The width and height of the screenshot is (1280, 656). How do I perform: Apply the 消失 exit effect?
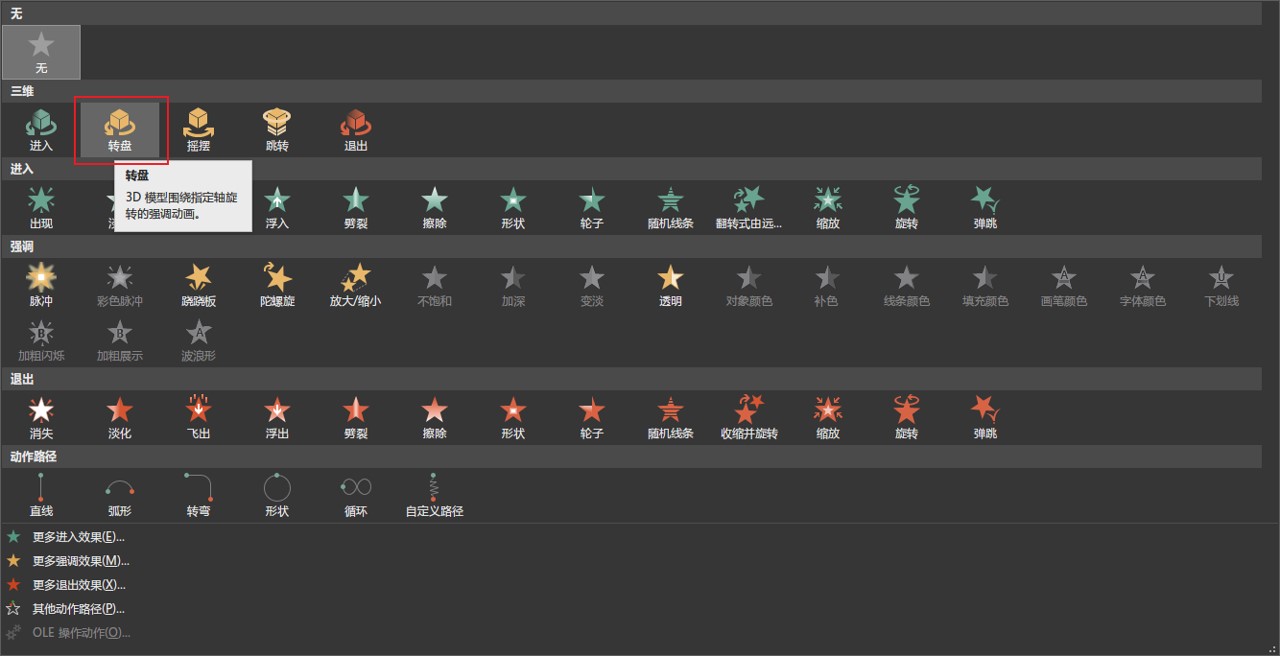pos(41,417)
